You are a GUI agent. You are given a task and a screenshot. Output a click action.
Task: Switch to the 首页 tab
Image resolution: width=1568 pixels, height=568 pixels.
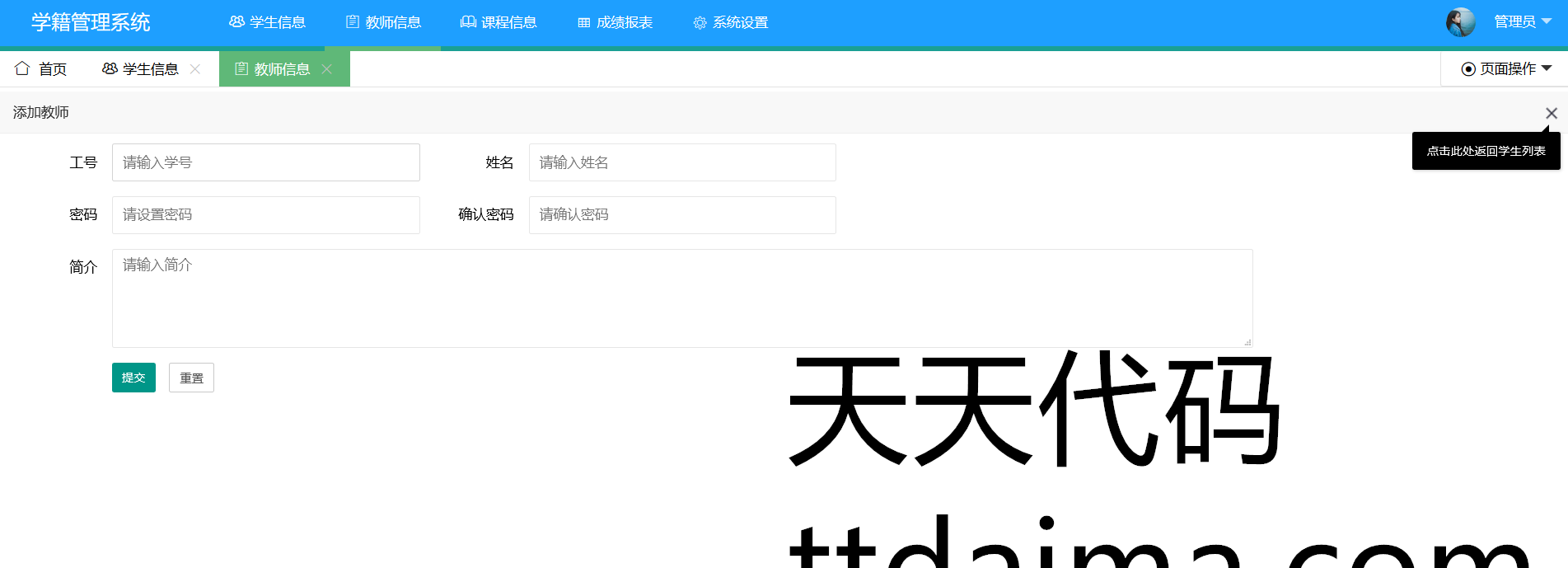pyautogui.click(x=52, y=69)
